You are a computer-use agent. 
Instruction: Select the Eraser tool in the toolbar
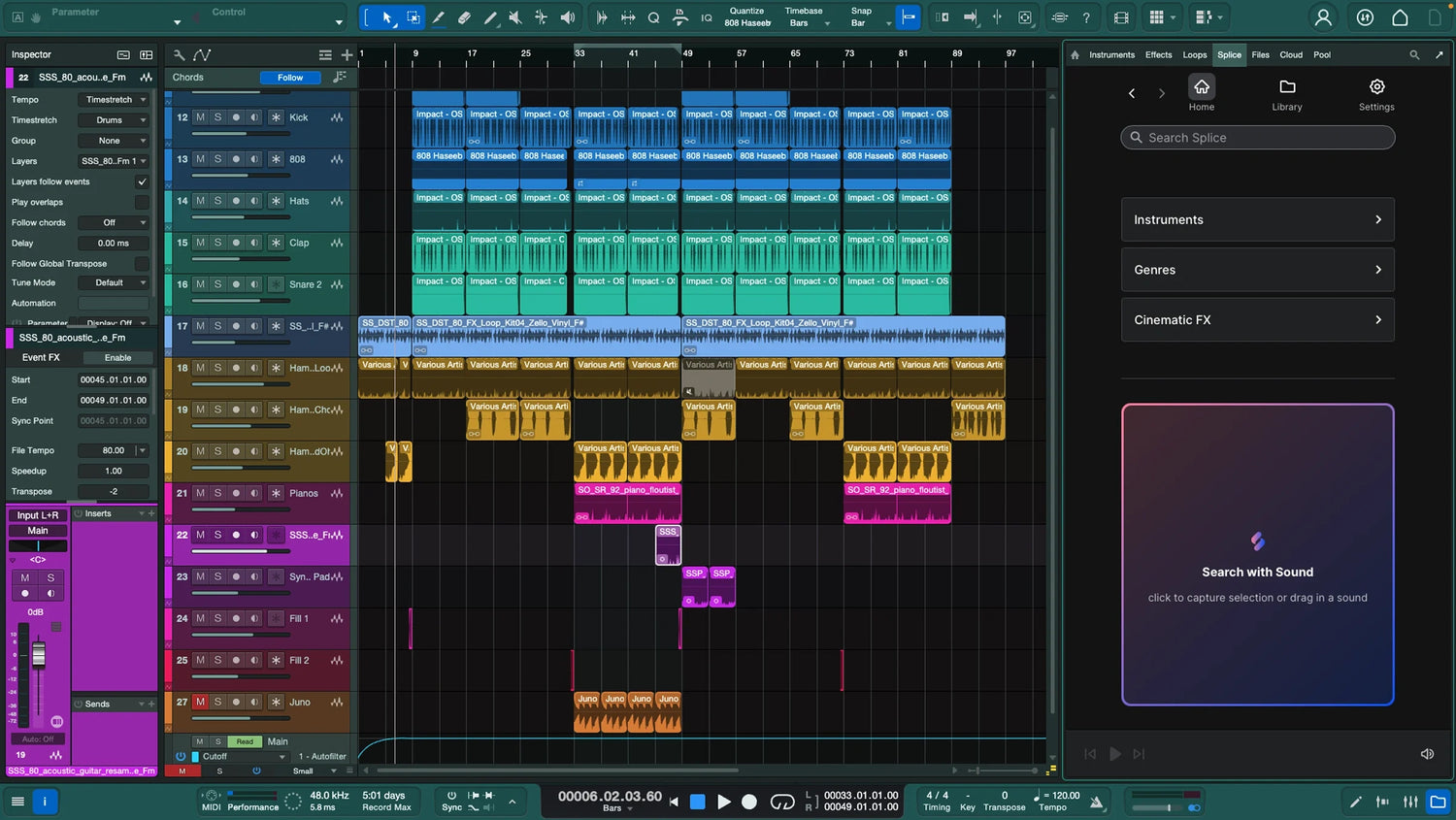pyautogui.click(x=464, y=17)
